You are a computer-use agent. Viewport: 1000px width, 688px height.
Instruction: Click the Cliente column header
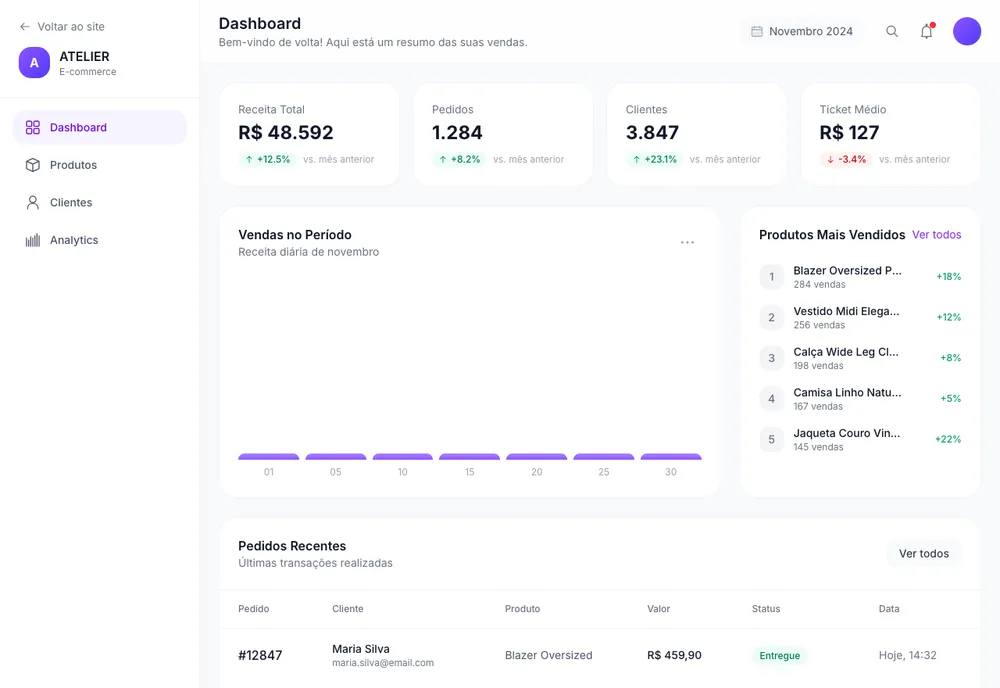coord(348,609)
